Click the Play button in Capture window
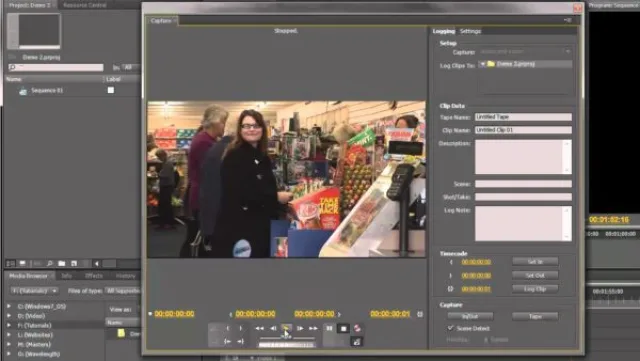 (287, 328)
